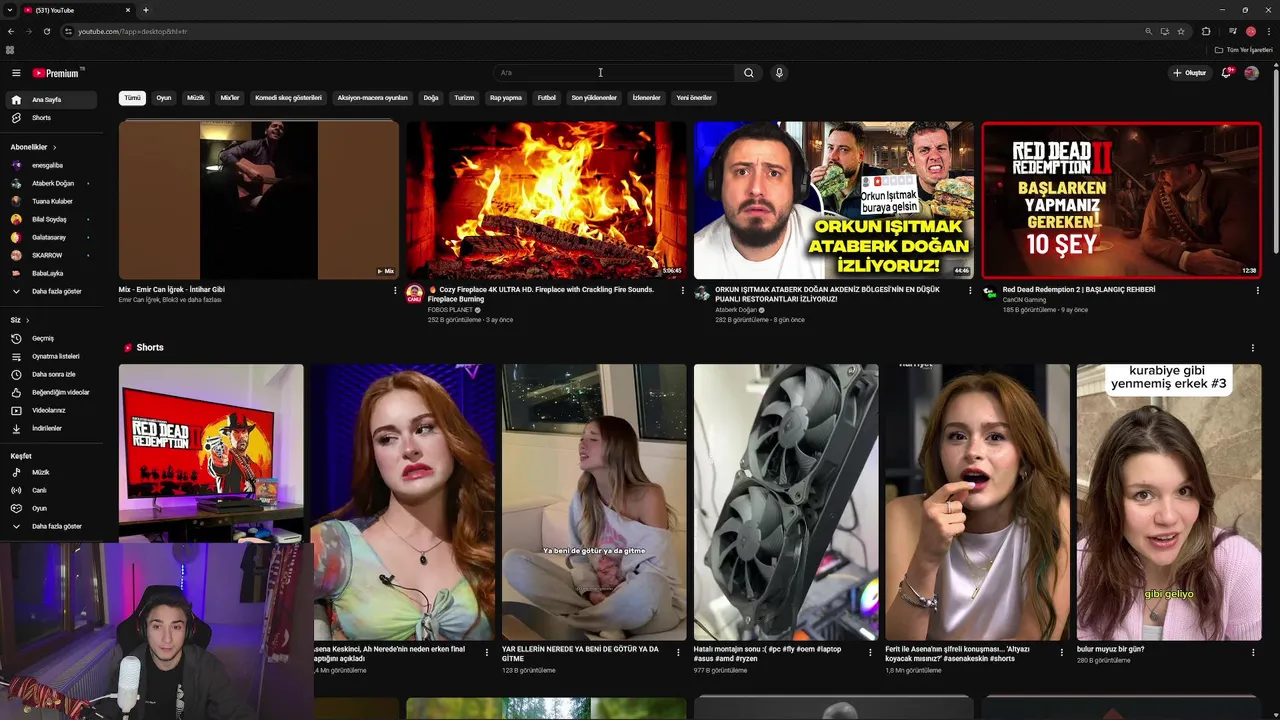Image resolution: width=1280 pixels, height=720 pixels.
Task: Go to Ana Sayfa in sidebar
Action: click(x=53, y=100)
